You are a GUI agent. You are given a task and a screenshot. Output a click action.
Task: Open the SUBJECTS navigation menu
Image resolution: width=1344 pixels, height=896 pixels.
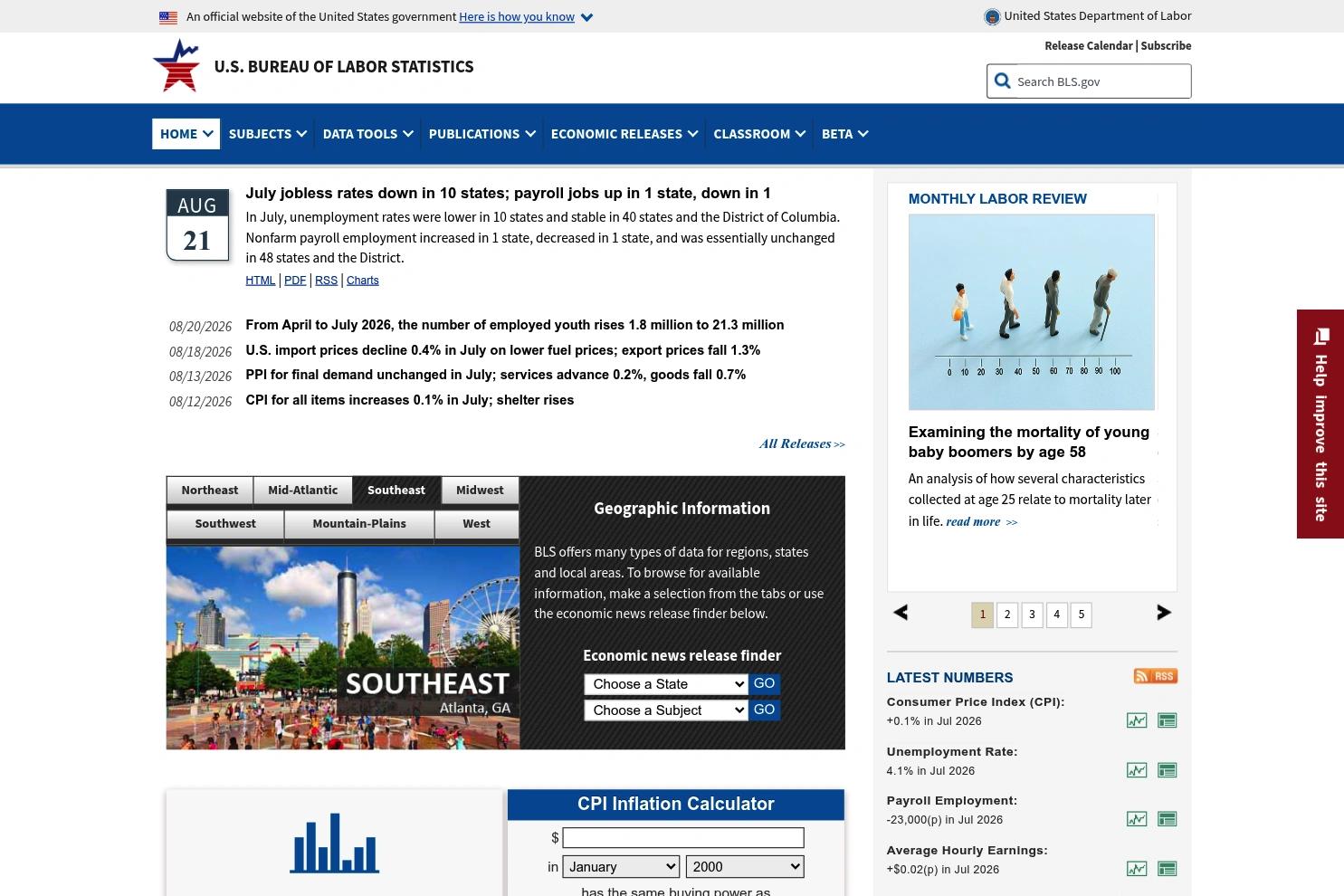coord(268,133)
